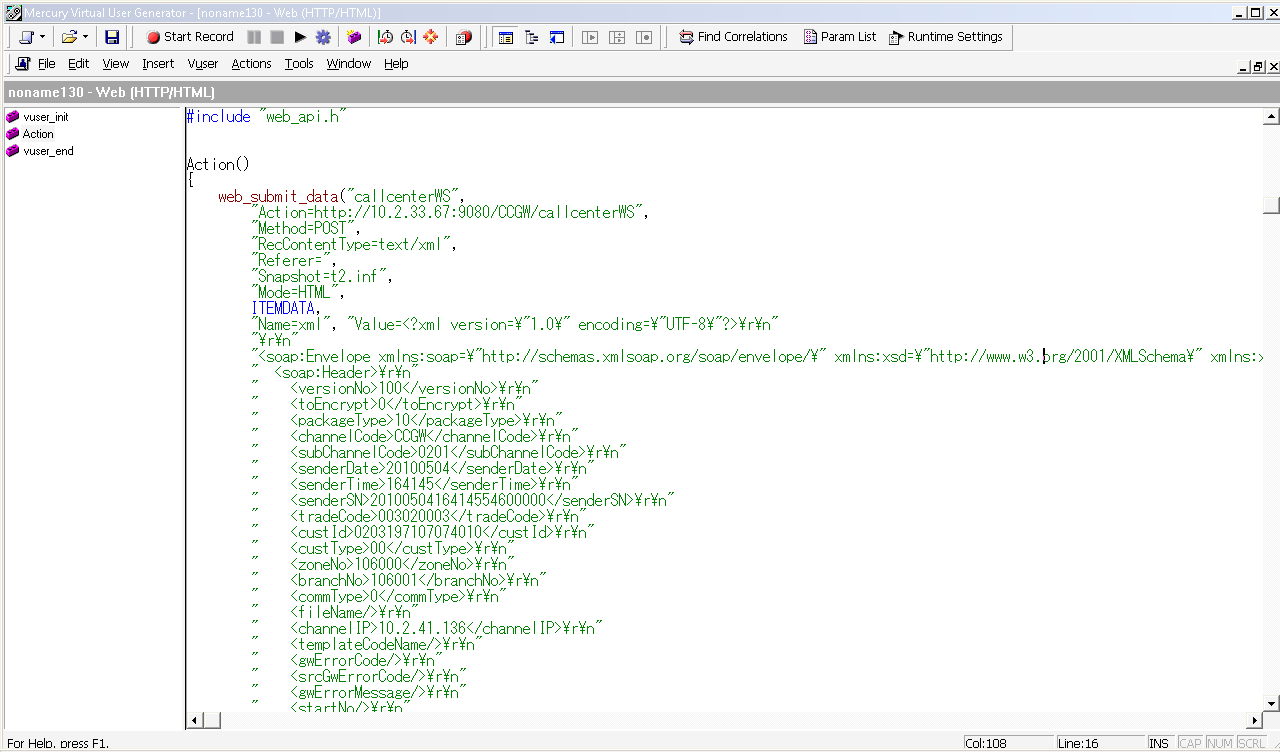The image size is (1280, 752).
Task: Toggle the highlighted script view button
Action: (x=506, y=37)
